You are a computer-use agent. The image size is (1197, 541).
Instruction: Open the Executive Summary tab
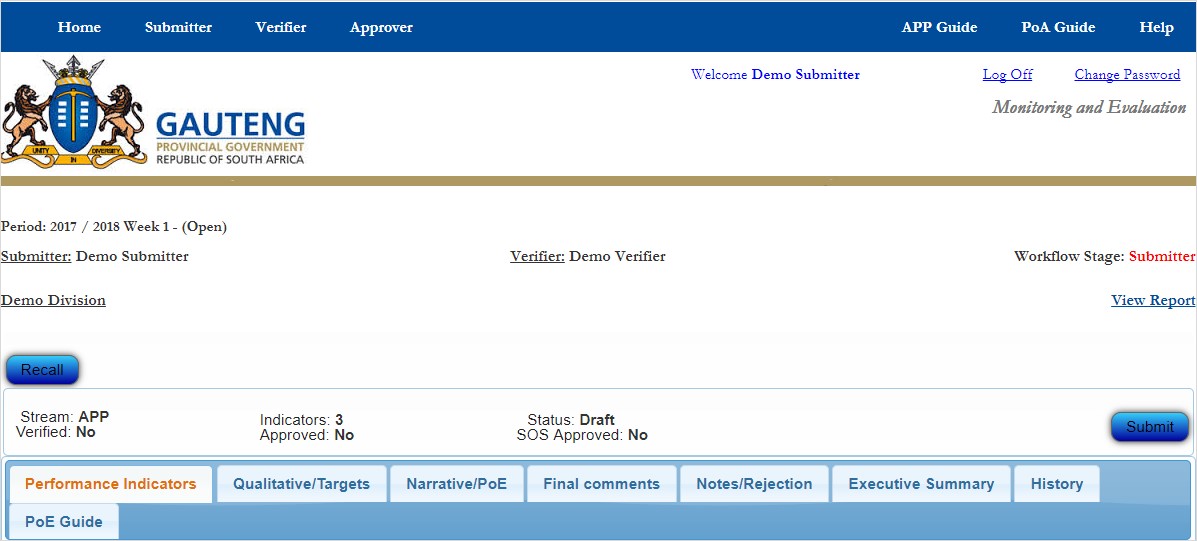coord(921,484)
